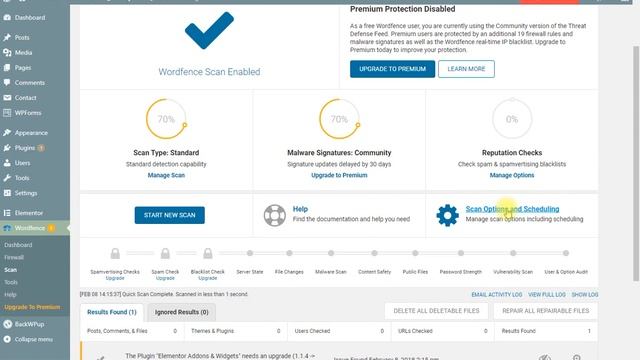The width and height of the screenshot is (640, 360).
Task: Open Wordfence Help submenu item
Action: click(x=10, y=295)
